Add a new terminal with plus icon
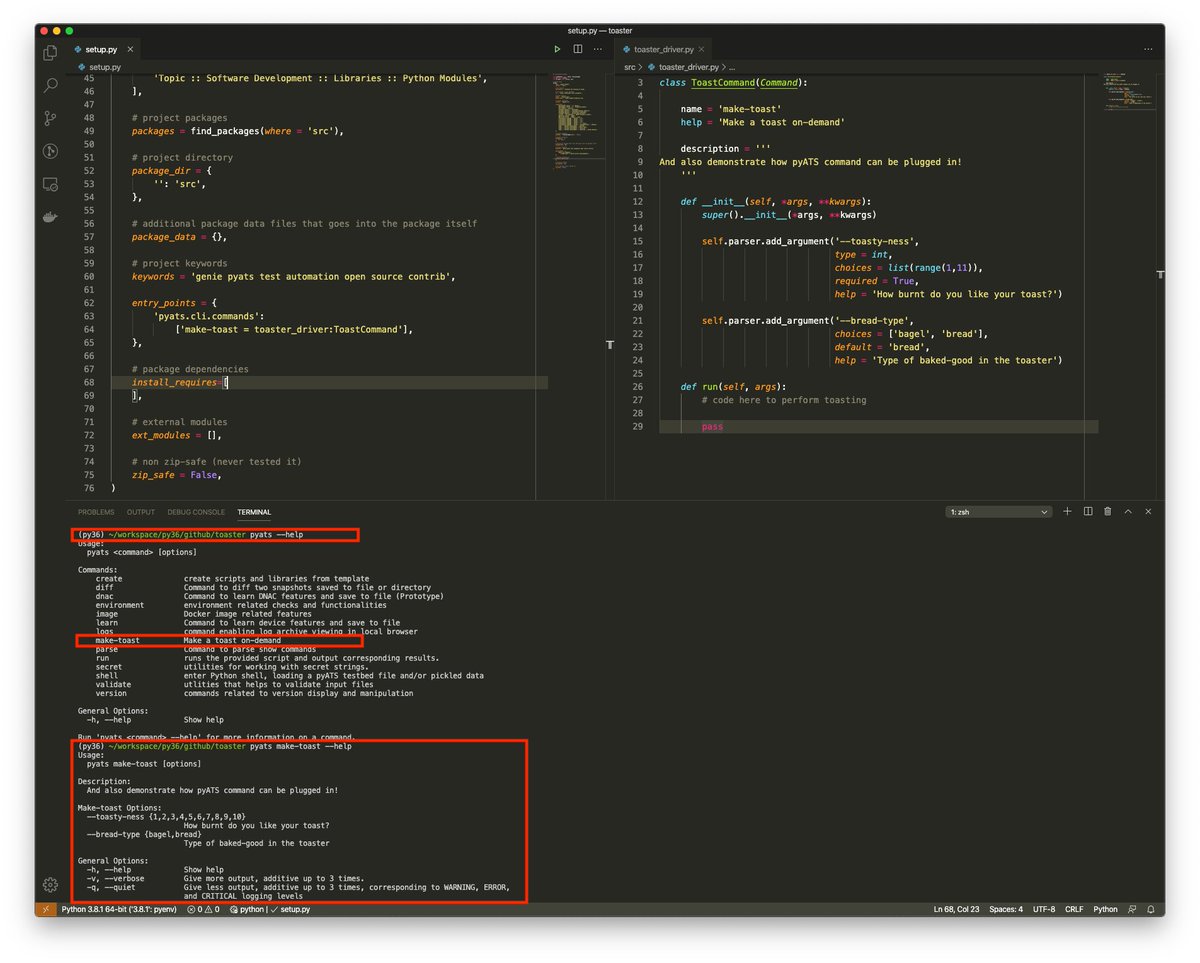Viewport: 1200px width, 963px height. click(1067, 511)
